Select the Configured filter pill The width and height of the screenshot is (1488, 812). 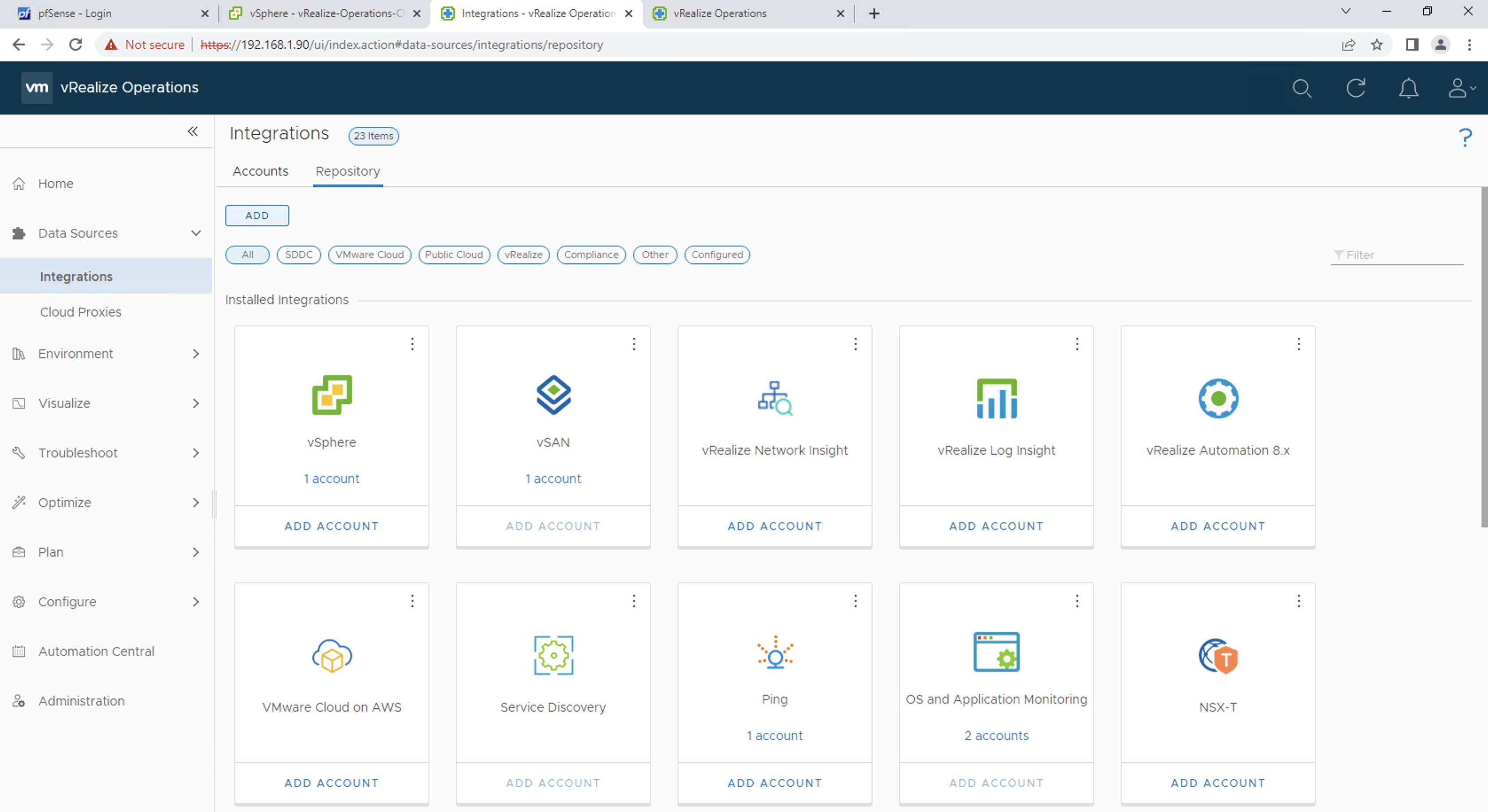(717, 255)
